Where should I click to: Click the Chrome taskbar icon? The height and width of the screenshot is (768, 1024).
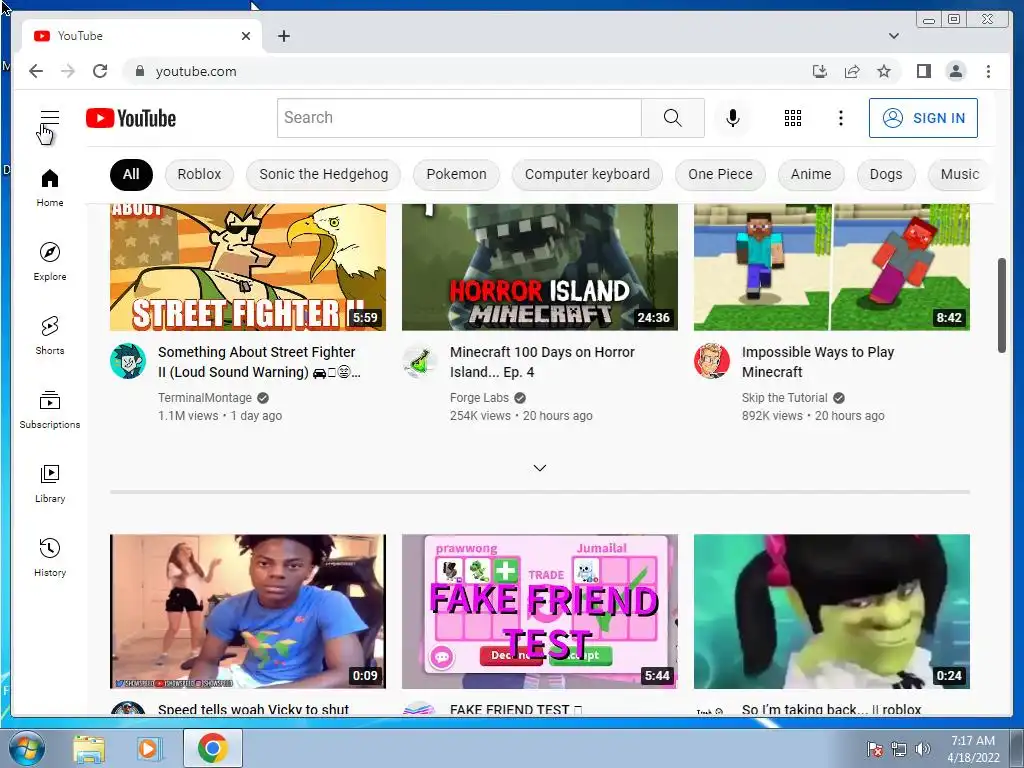pyautogui.click(x=212, y=748)
